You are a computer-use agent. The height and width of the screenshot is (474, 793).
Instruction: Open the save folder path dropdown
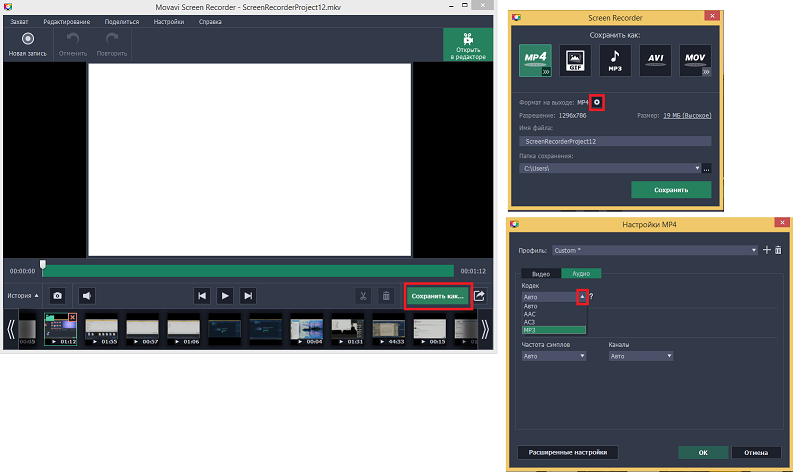click(697, 168)
